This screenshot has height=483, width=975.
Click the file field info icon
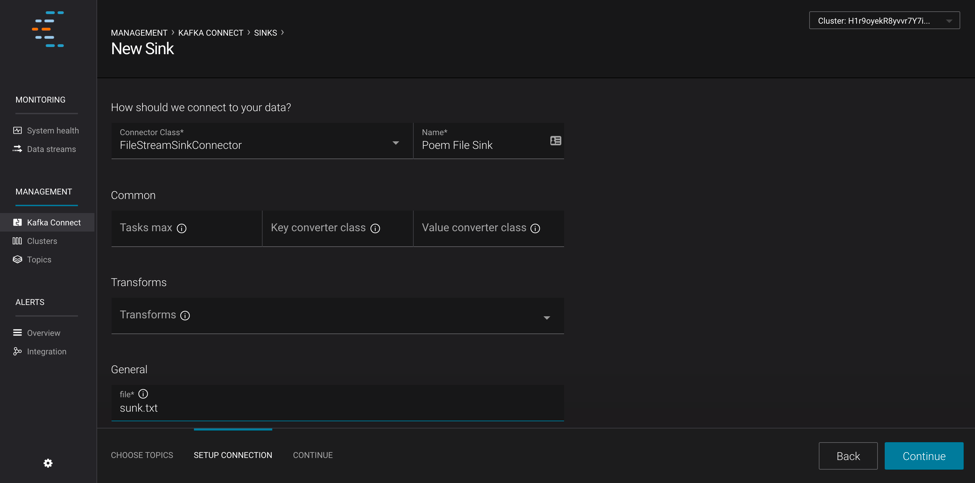(143, 394)
